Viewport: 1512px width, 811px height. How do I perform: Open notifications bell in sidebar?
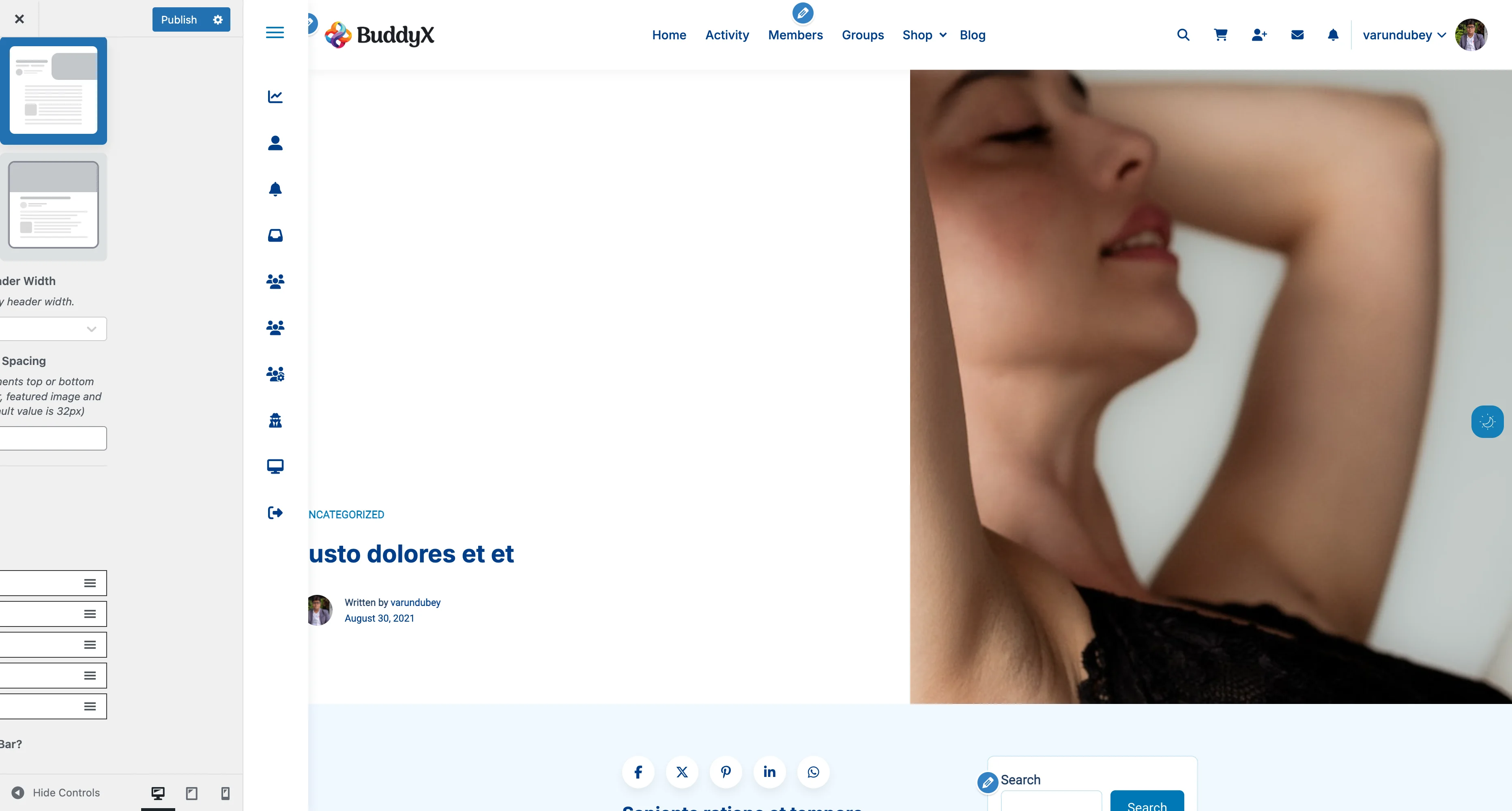click(275, 189)
